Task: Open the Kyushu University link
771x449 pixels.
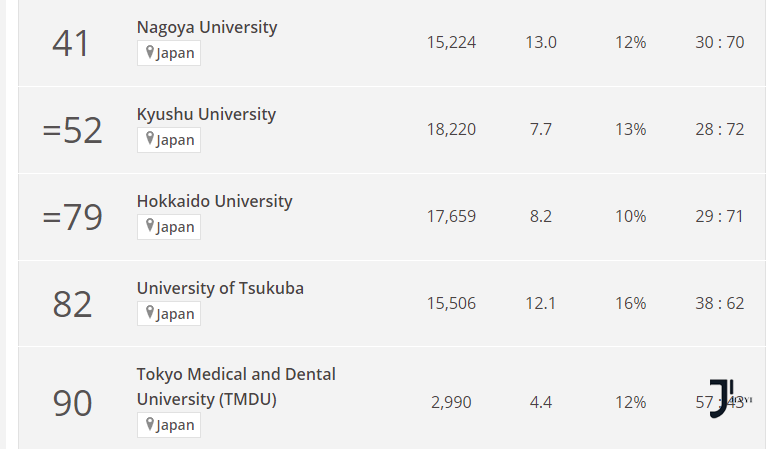Action: pos(206,114)
